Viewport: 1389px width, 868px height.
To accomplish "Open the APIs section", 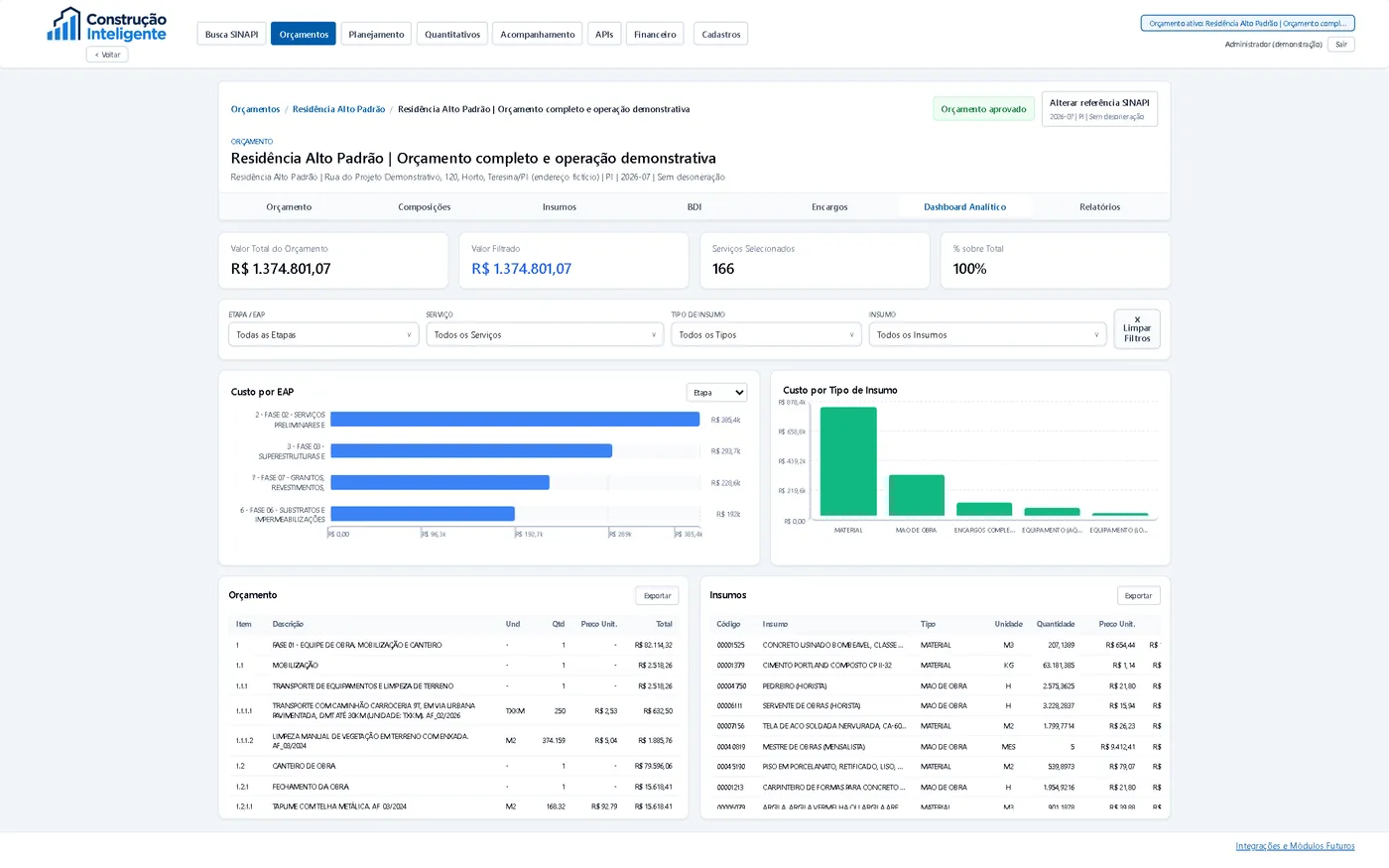I will (604, 34).
